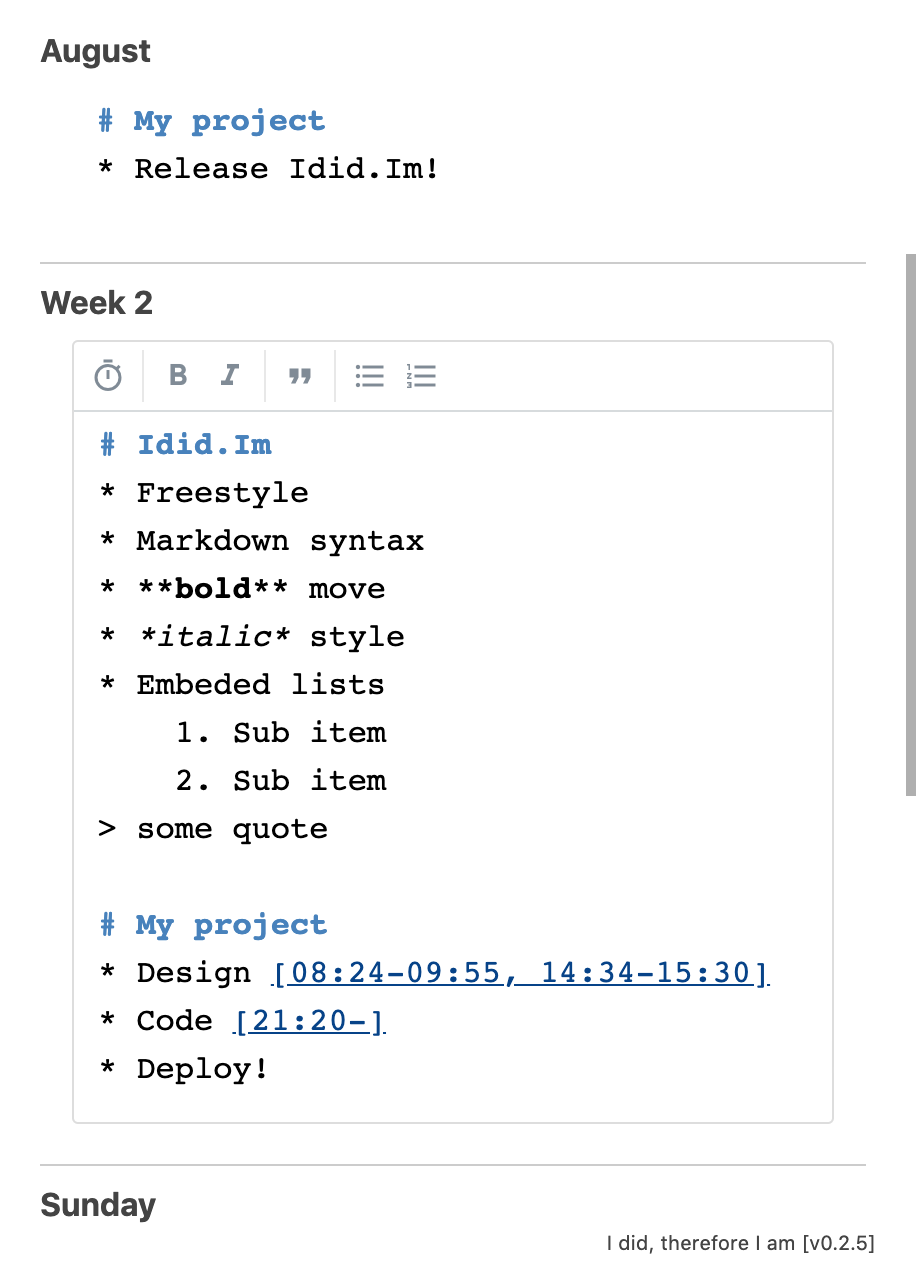Click the stopwatch timer icon
916x1274 pixels.
coord(108,376)
